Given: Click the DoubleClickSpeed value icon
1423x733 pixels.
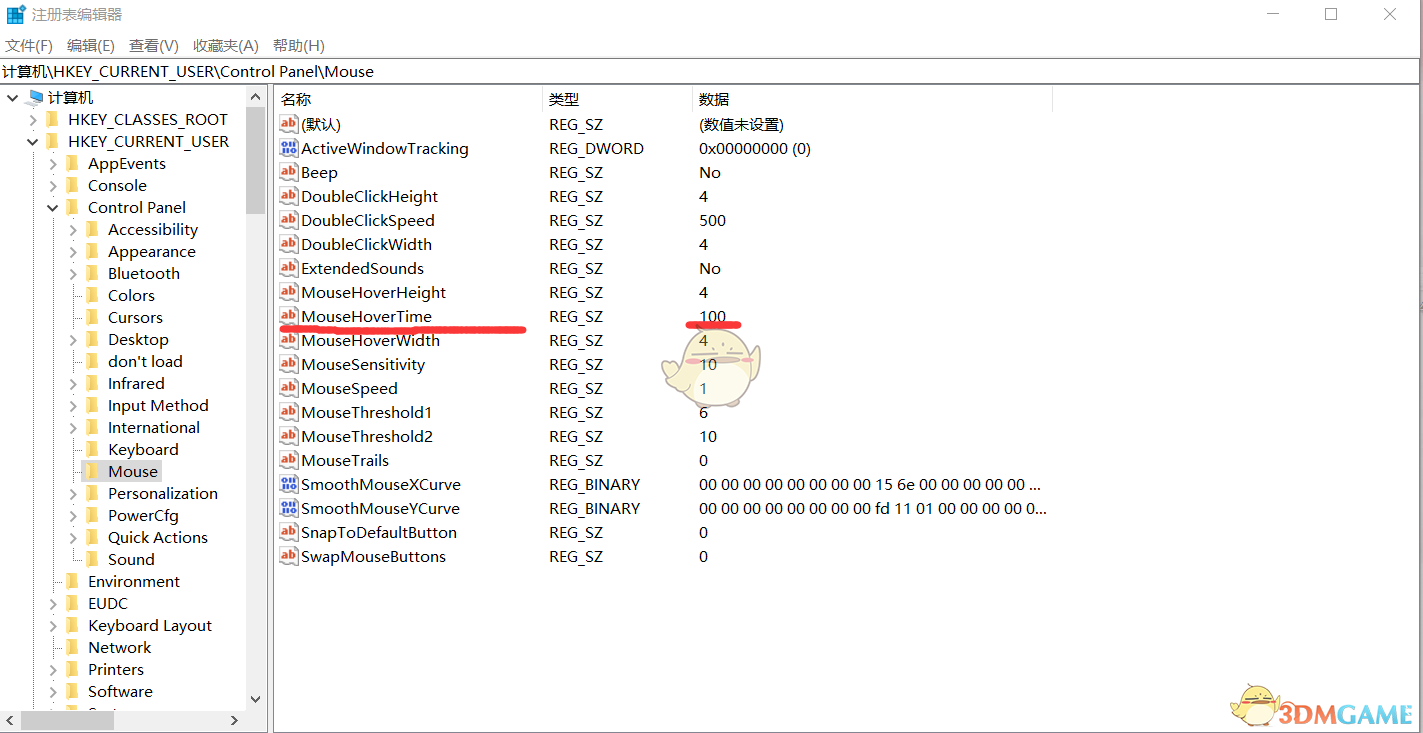Looking at the screenshot, I should (289, 220).
